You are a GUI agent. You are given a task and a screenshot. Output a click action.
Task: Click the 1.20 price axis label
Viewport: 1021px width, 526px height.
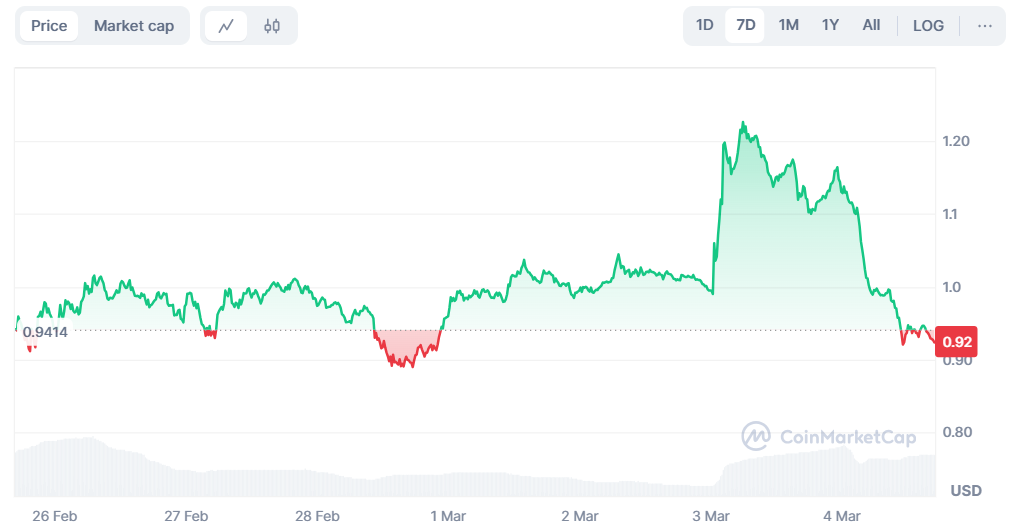coord(957,141)
